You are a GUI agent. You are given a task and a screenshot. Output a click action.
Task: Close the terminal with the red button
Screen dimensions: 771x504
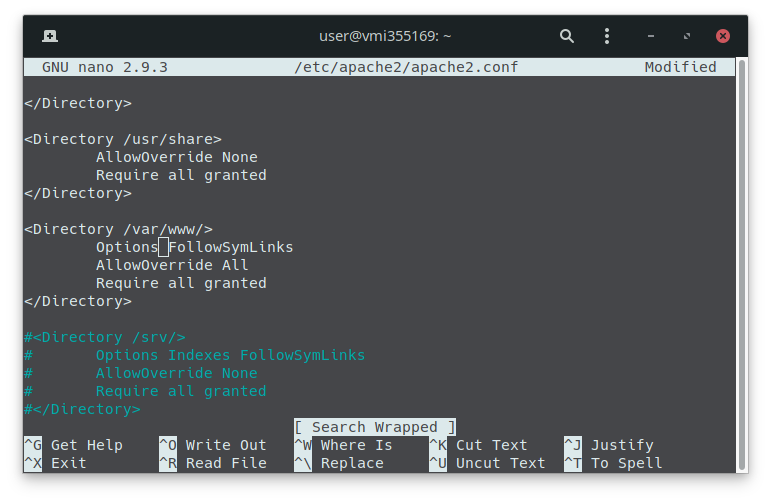coord(722,36)
